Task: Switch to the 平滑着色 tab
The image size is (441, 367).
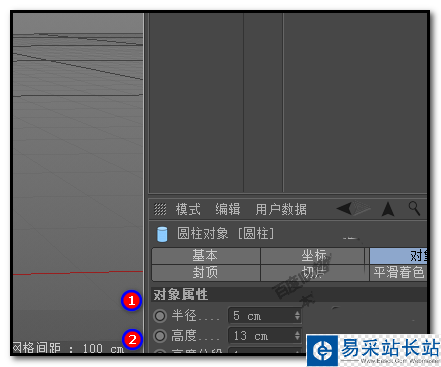Action: [398, 273]
